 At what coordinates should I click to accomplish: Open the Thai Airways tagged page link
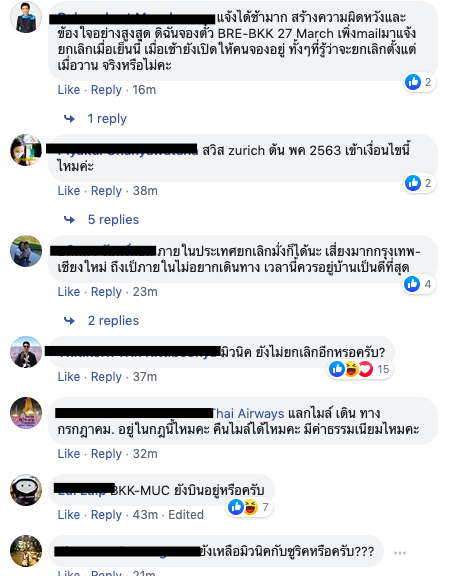pos(249,413)
